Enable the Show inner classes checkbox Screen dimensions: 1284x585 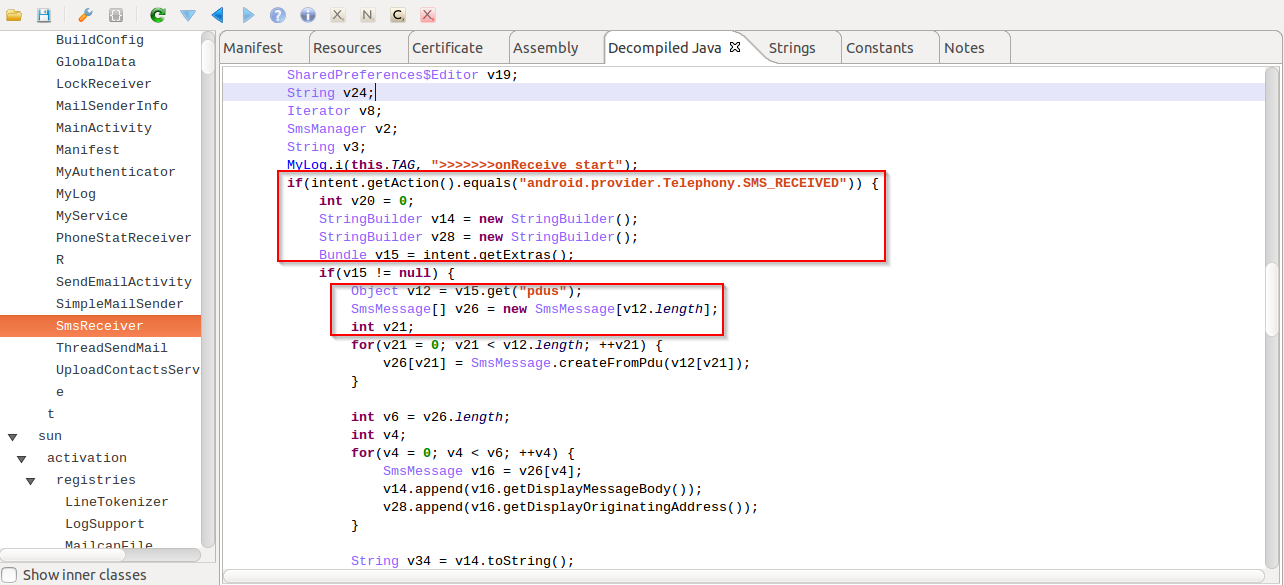(x=9, y=575)
